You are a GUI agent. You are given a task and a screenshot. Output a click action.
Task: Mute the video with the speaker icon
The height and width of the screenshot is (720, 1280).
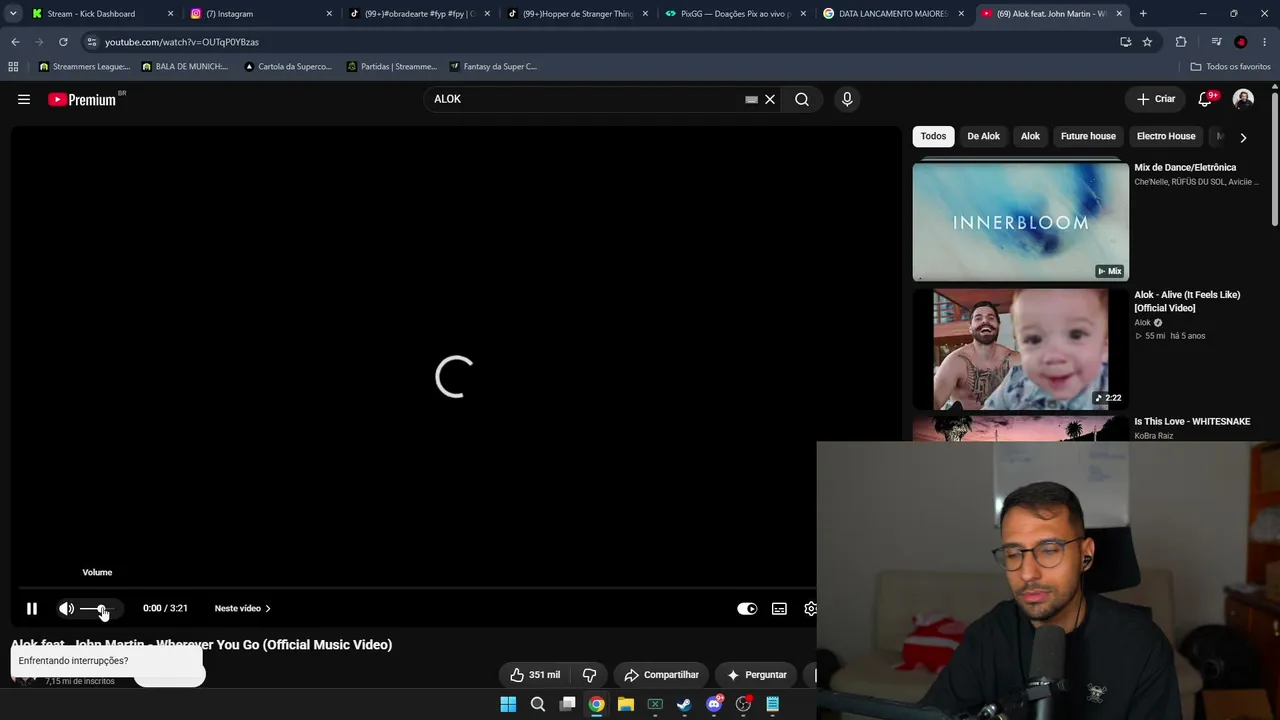(66, 608)
